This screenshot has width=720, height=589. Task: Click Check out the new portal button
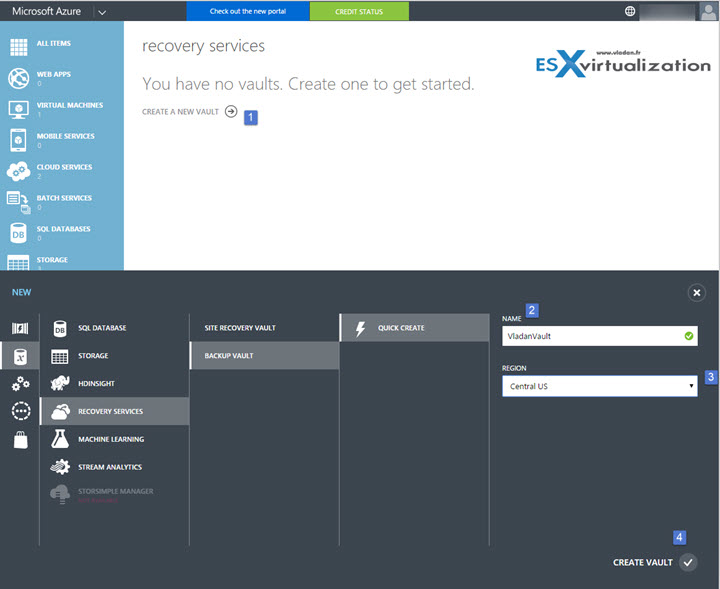tap(248, 11)
